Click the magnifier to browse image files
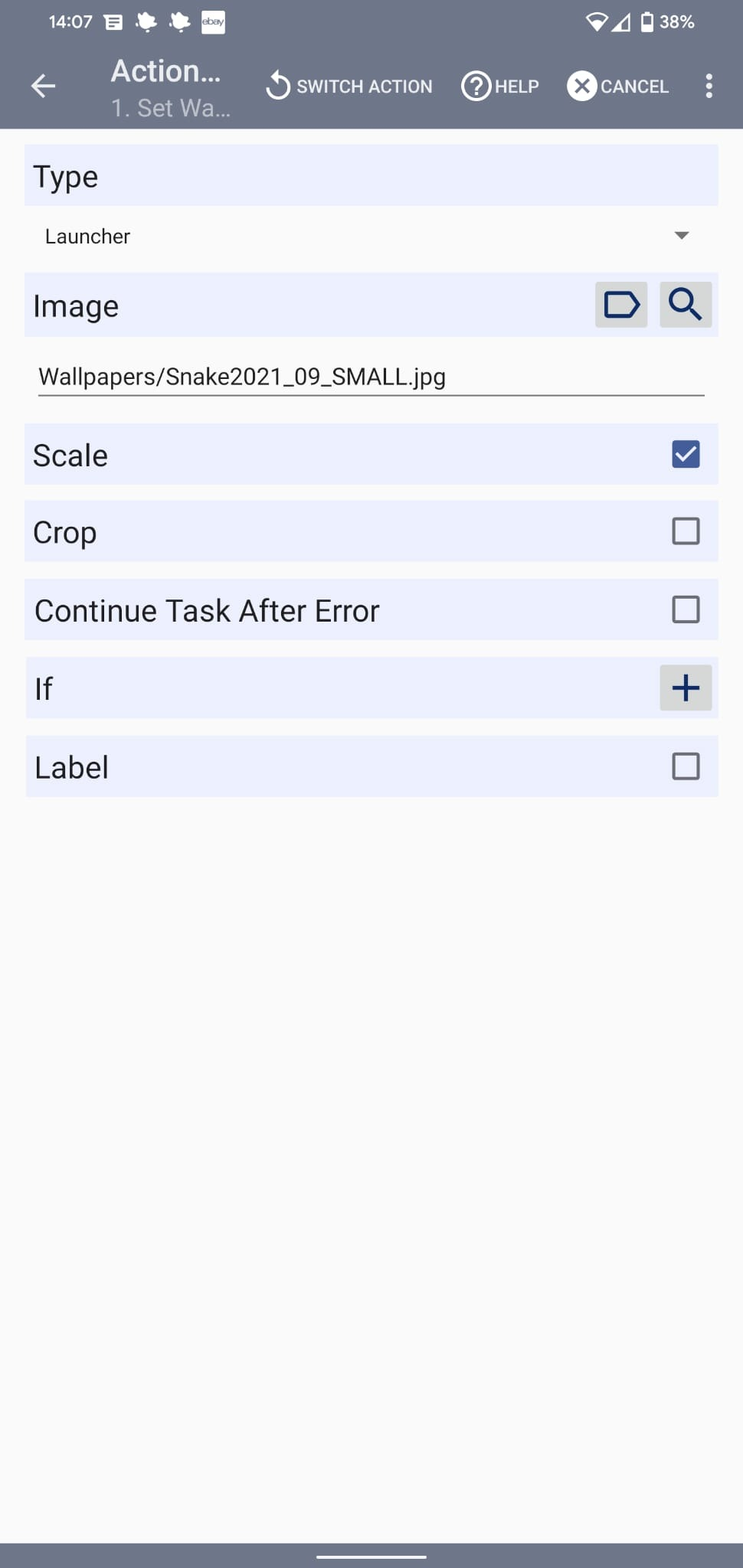This screenshot has width=743, height=1568. (686, 305)
